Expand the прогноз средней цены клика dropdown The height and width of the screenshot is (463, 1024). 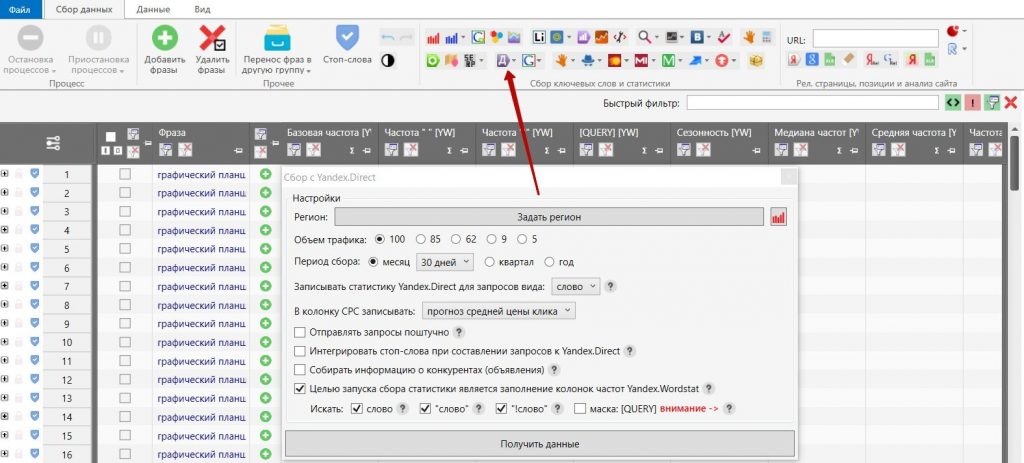pyautogui.click(x=498, y=311)
